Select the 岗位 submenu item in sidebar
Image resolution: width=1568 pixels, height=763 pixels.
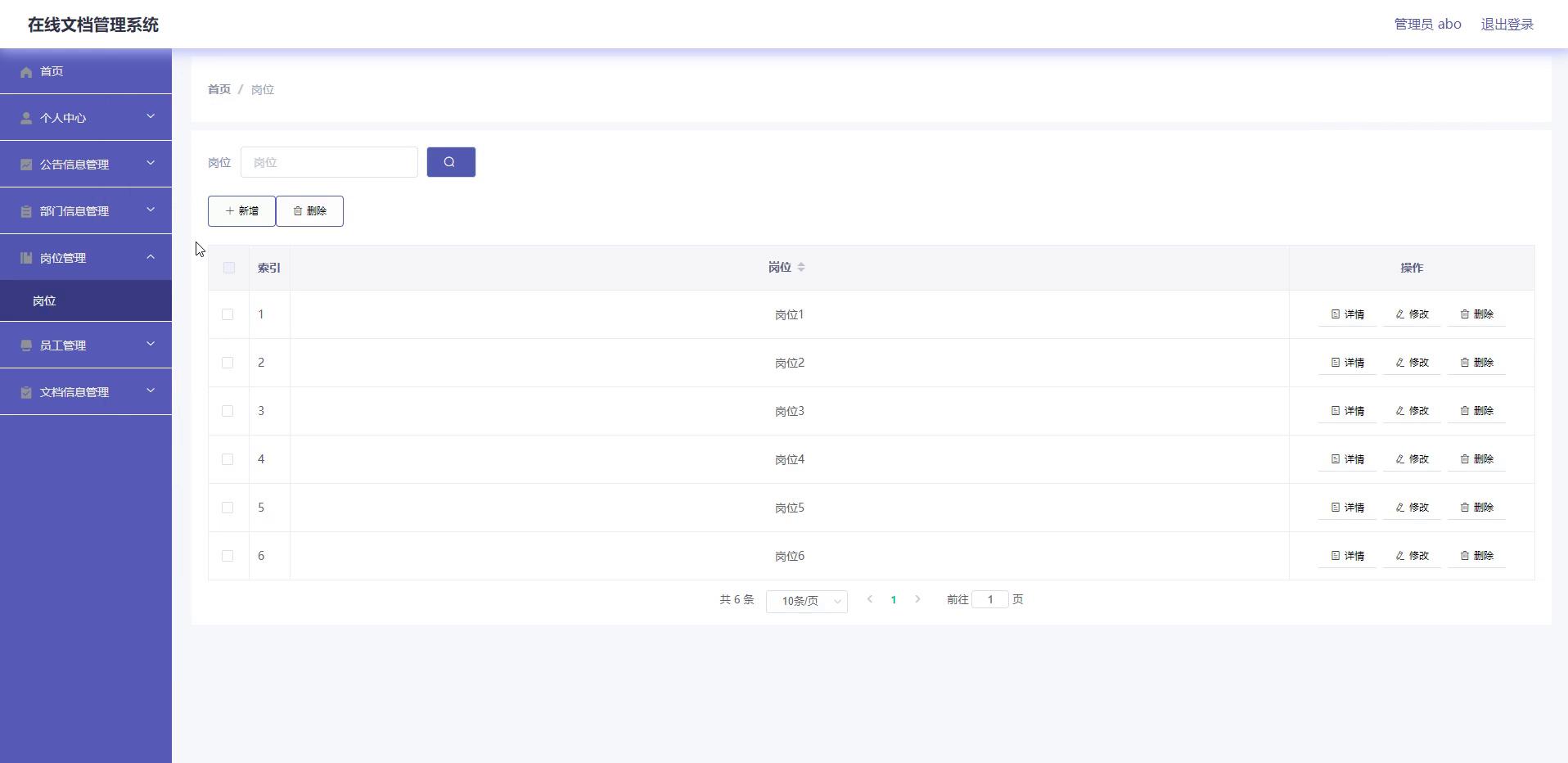click(x=44, y=301)
